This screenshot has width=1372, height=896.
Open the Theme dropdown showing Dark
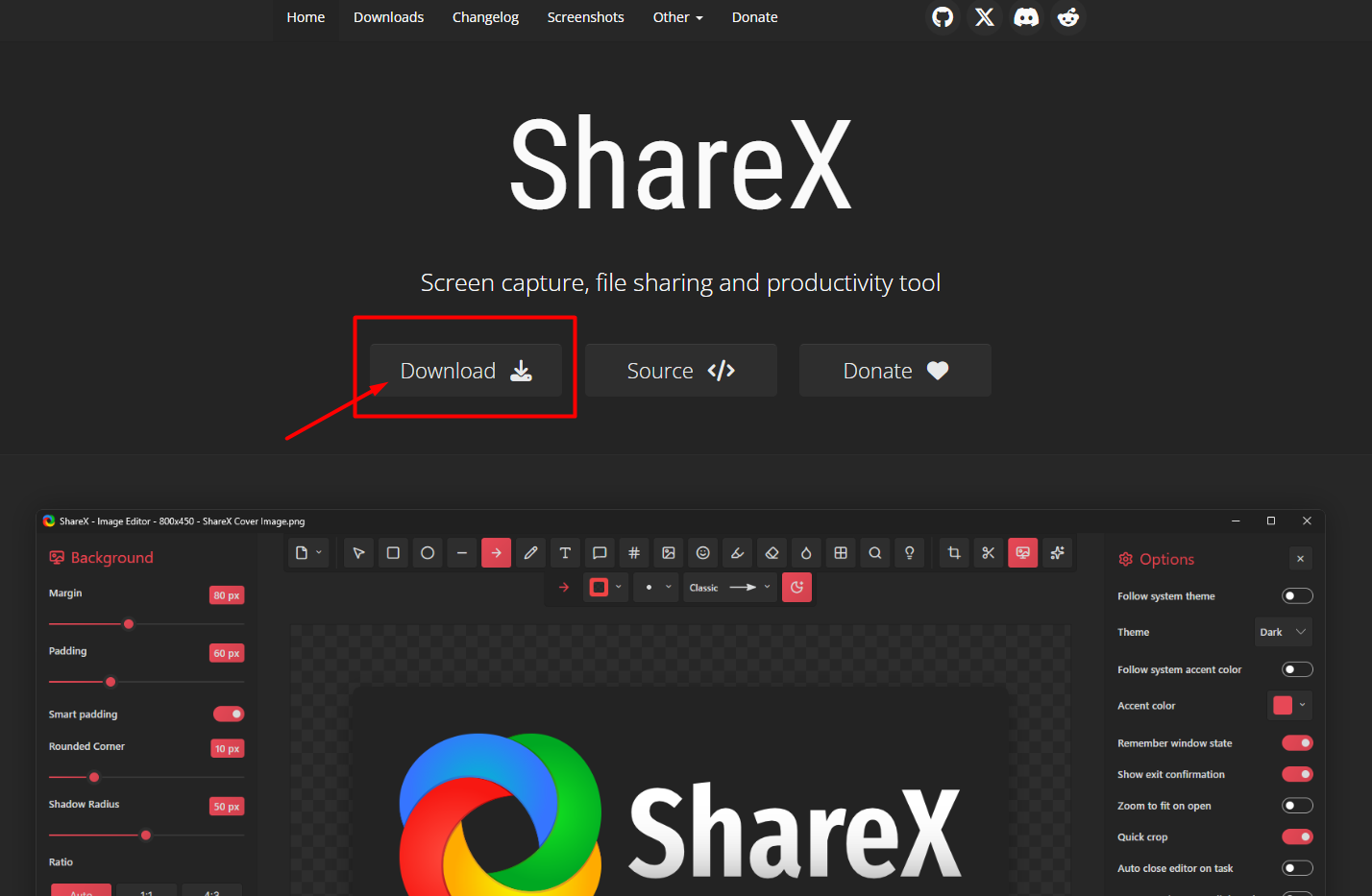pyautogui.click(x=1284, y=632)
